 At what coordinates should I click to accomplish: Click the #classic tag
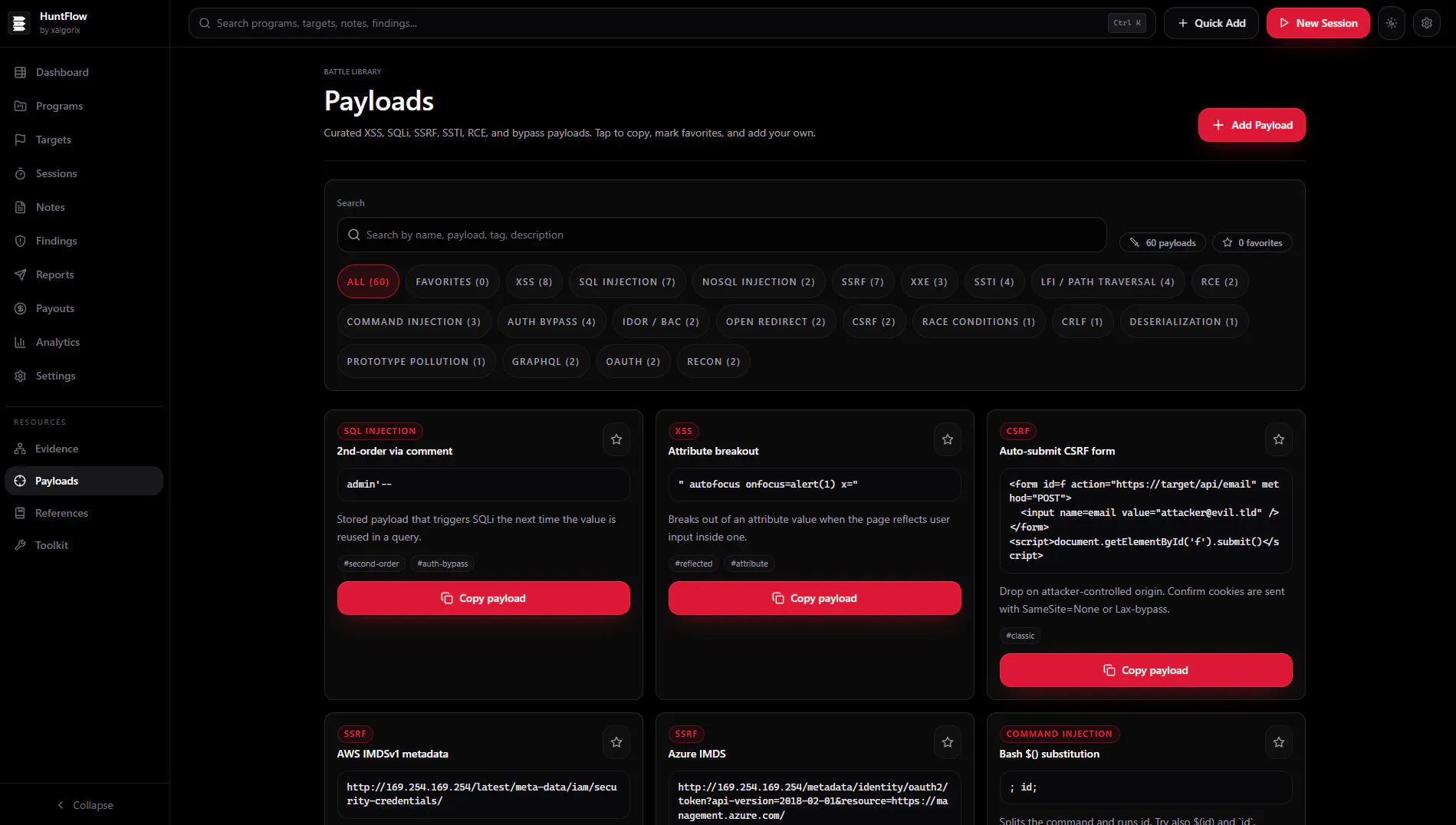[x=1020, y=636]
